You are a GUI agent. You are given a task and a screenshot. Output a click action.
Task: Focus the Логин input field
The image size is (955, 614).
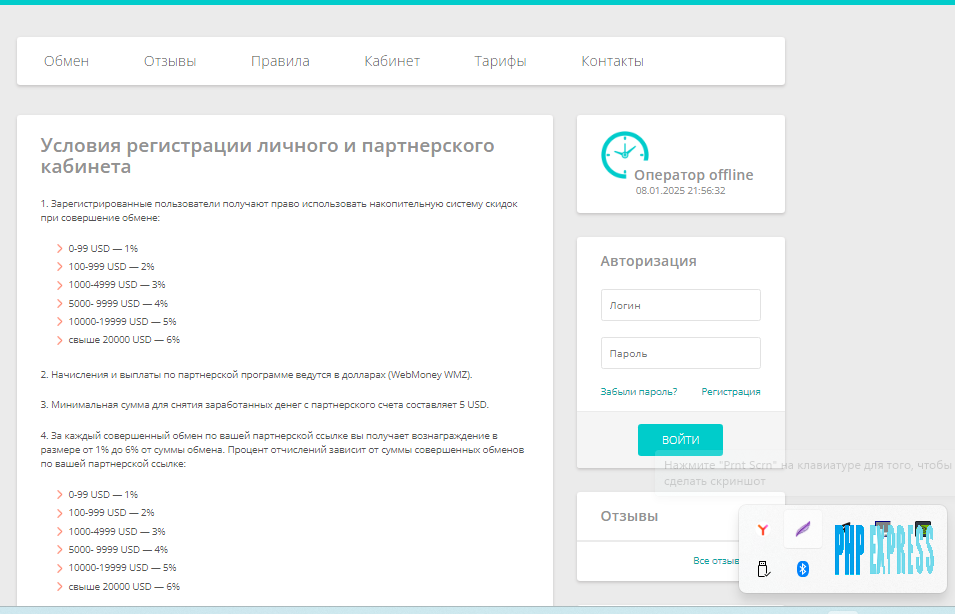(680, 305)
